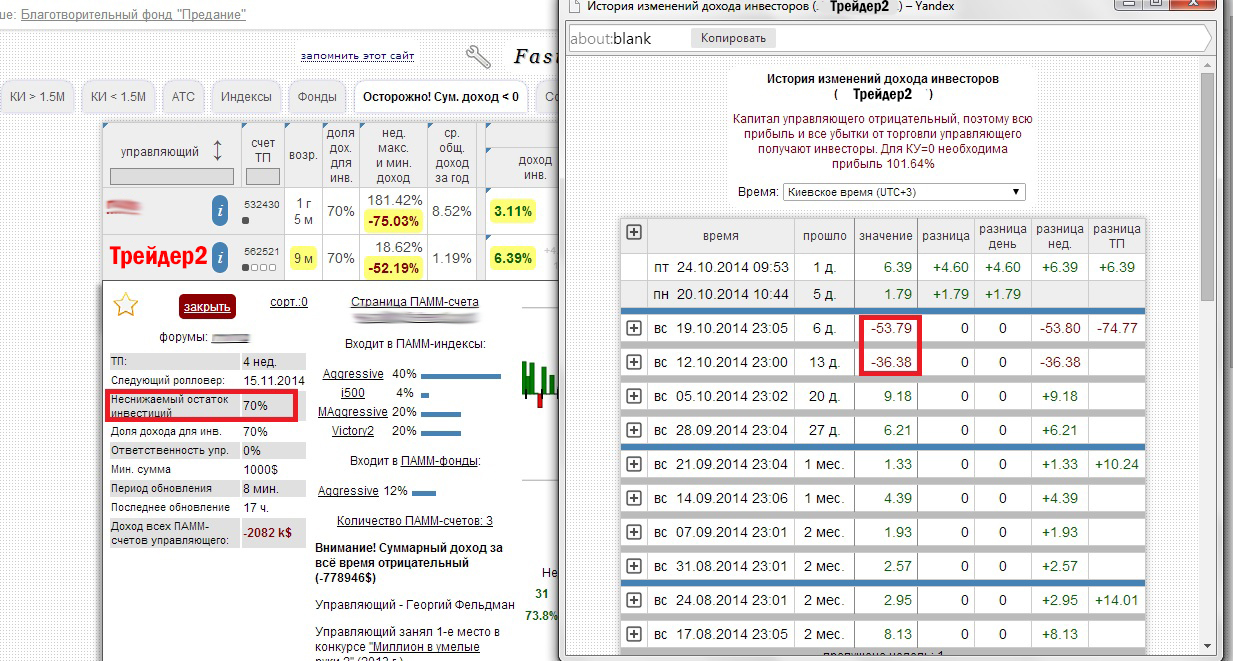Open the Киевское время timezone dropdown

904,191
